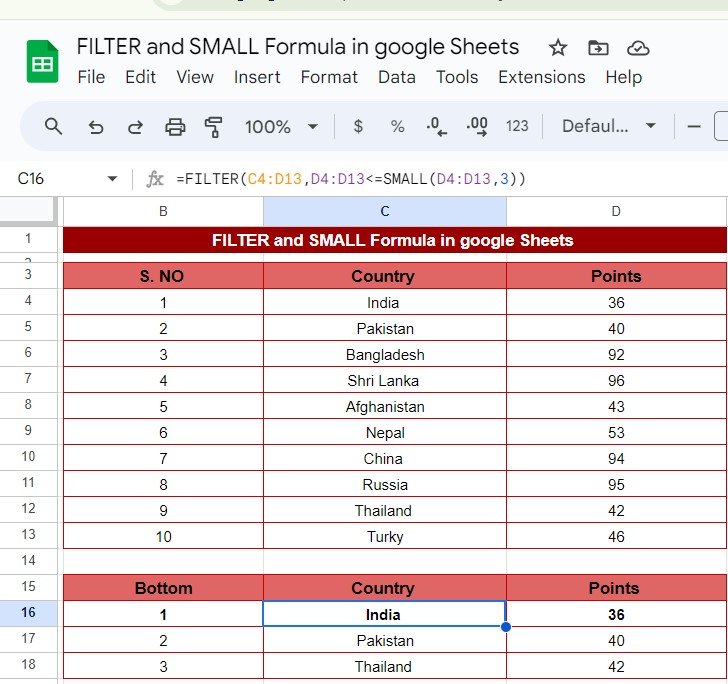Select column D header
The image size is (728, 684).
pos(616,211)
